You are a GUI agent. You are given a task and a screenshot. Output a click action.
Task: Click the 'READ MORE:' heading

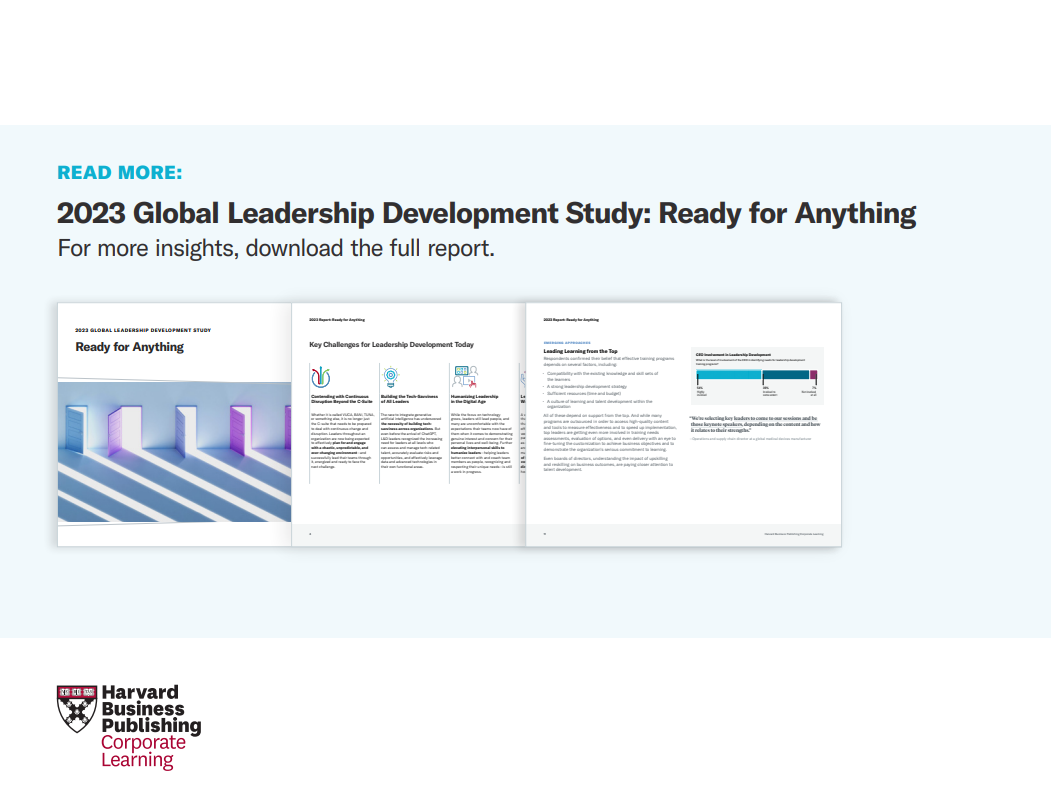(x=119, y=172)
